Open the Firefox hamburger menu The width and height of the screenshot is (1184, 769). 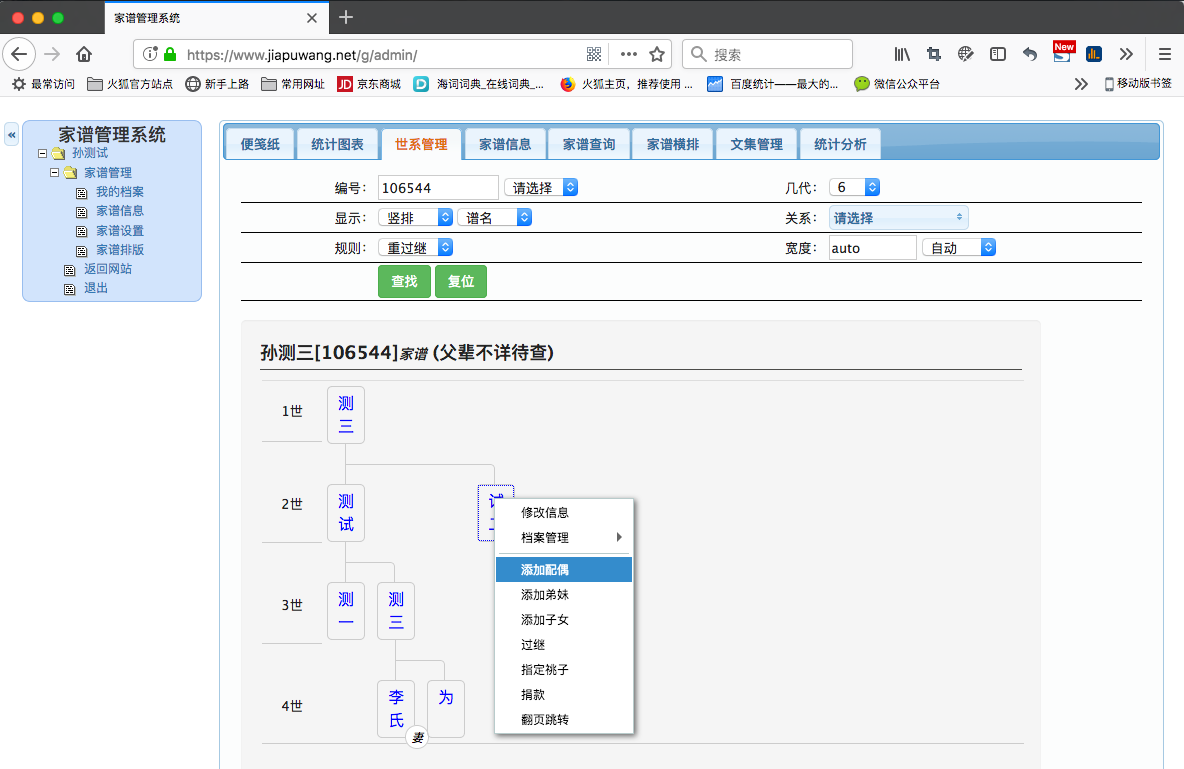[1165, 54]
